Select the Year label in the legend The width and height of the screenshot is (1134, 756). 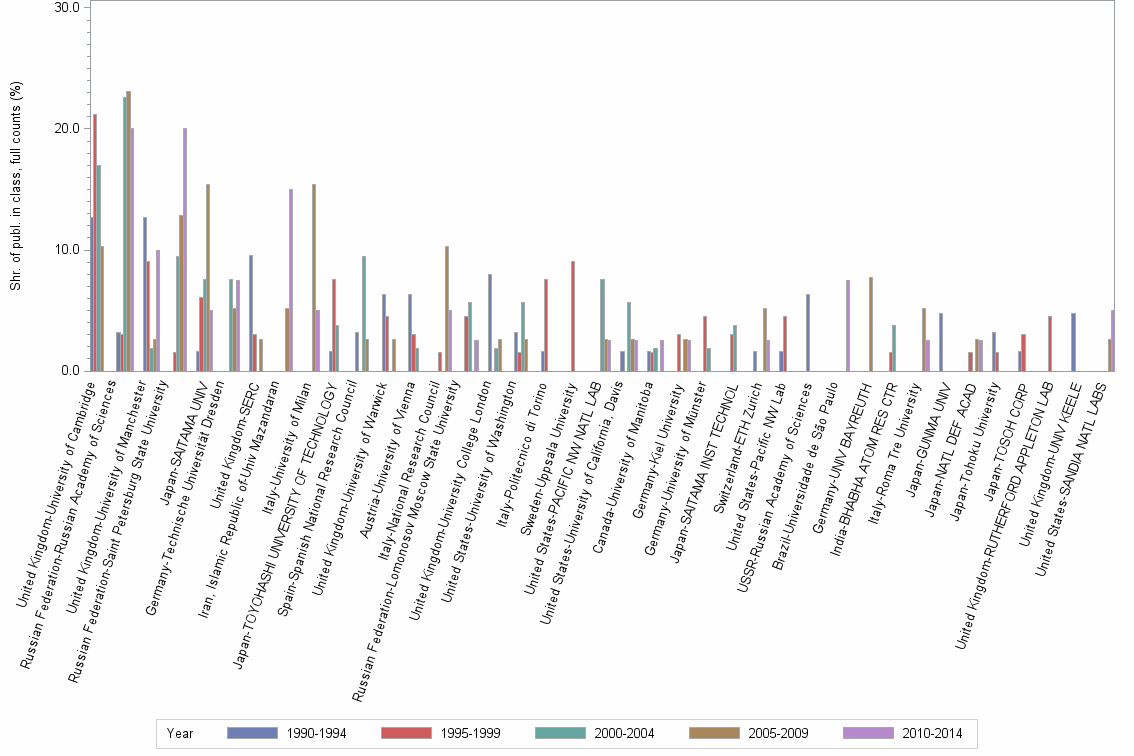click(184, 733)
